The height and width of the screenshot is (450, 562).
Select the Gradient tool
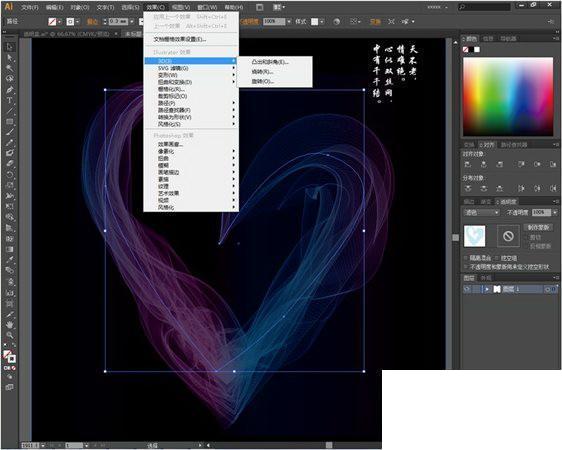tap(9, 249)
